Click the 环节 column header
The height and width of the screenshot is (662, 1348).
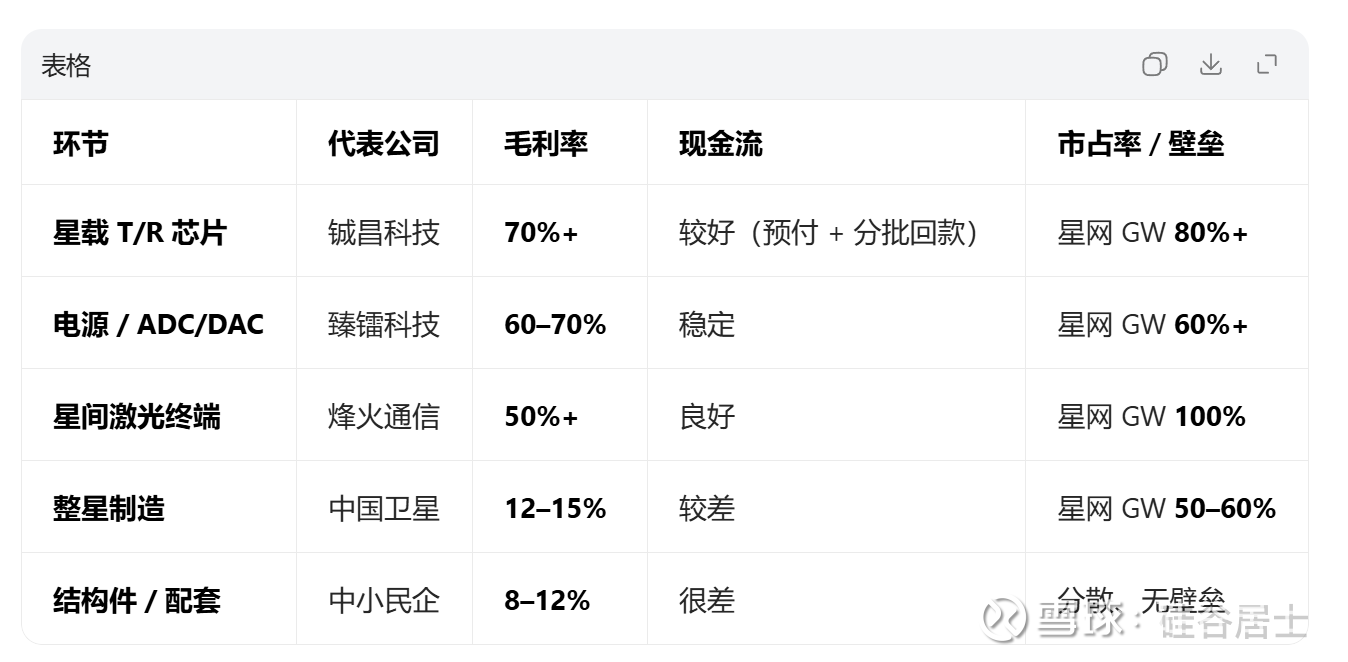click(80, 144)
